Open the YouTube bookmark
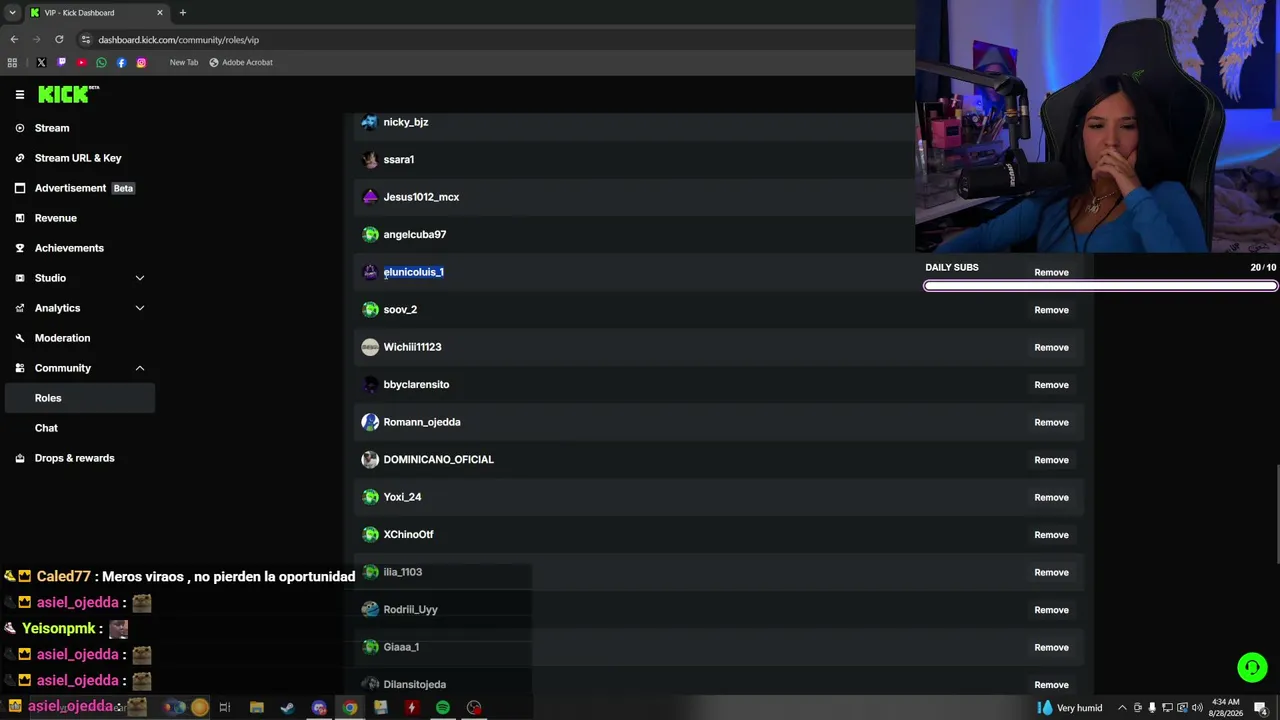The image size is (1280, 720). (x=81, y=63)
